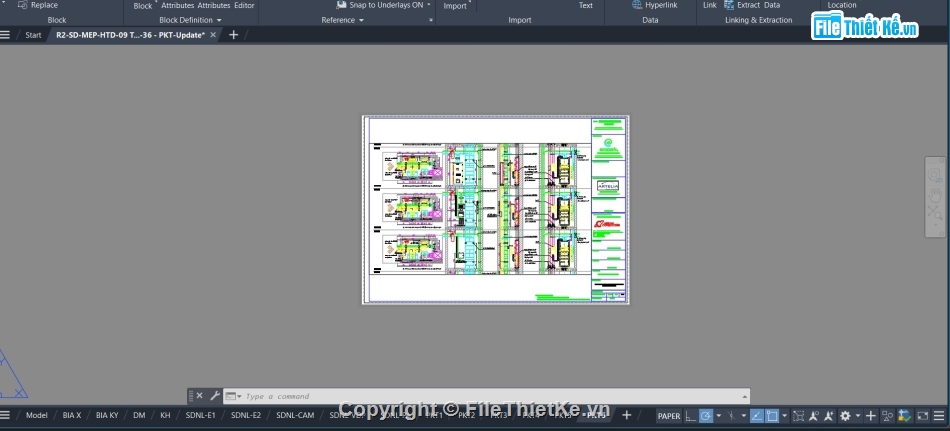Click the Extract Data icon
Viewport: 950px width, 431px height.
[x=729, y=5]
